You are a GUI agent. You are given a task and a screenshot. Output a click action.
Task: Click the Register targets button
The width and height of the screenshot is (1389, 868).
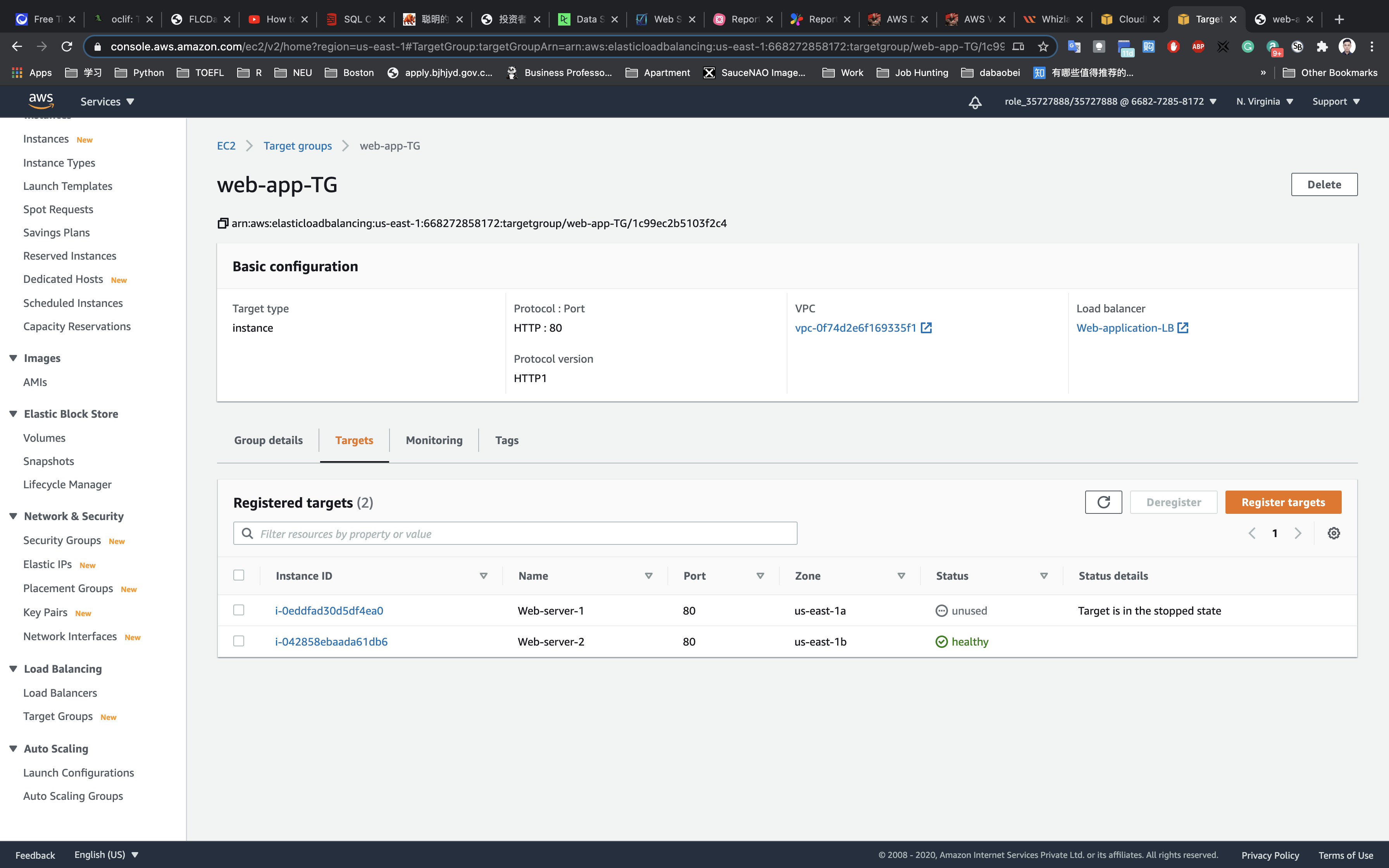coord(1283,502)
